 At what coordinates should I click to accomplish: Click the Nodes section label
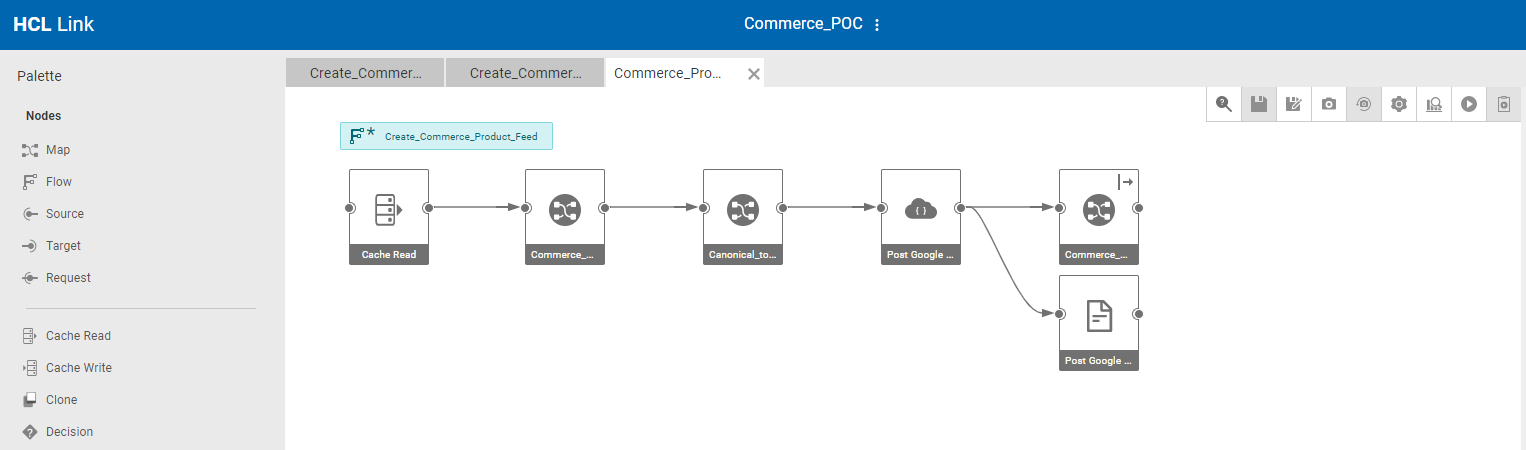[x=44, y=116]
